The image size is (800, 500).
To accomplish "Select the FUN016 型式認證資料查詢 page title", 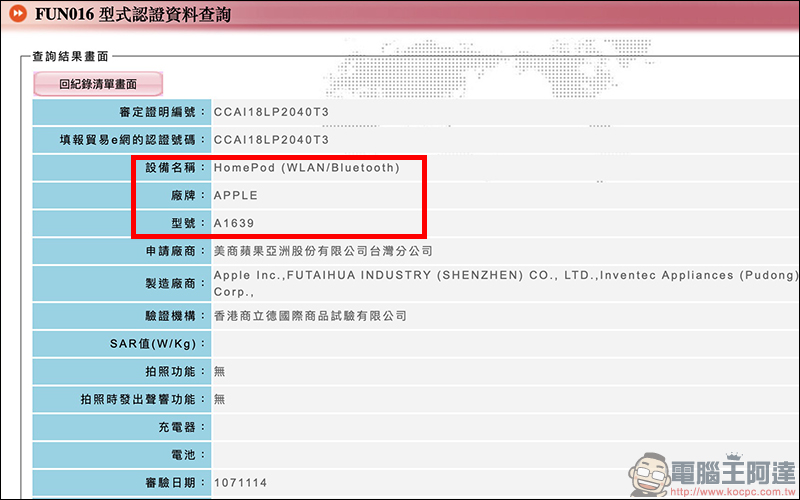I will point(133,14).
